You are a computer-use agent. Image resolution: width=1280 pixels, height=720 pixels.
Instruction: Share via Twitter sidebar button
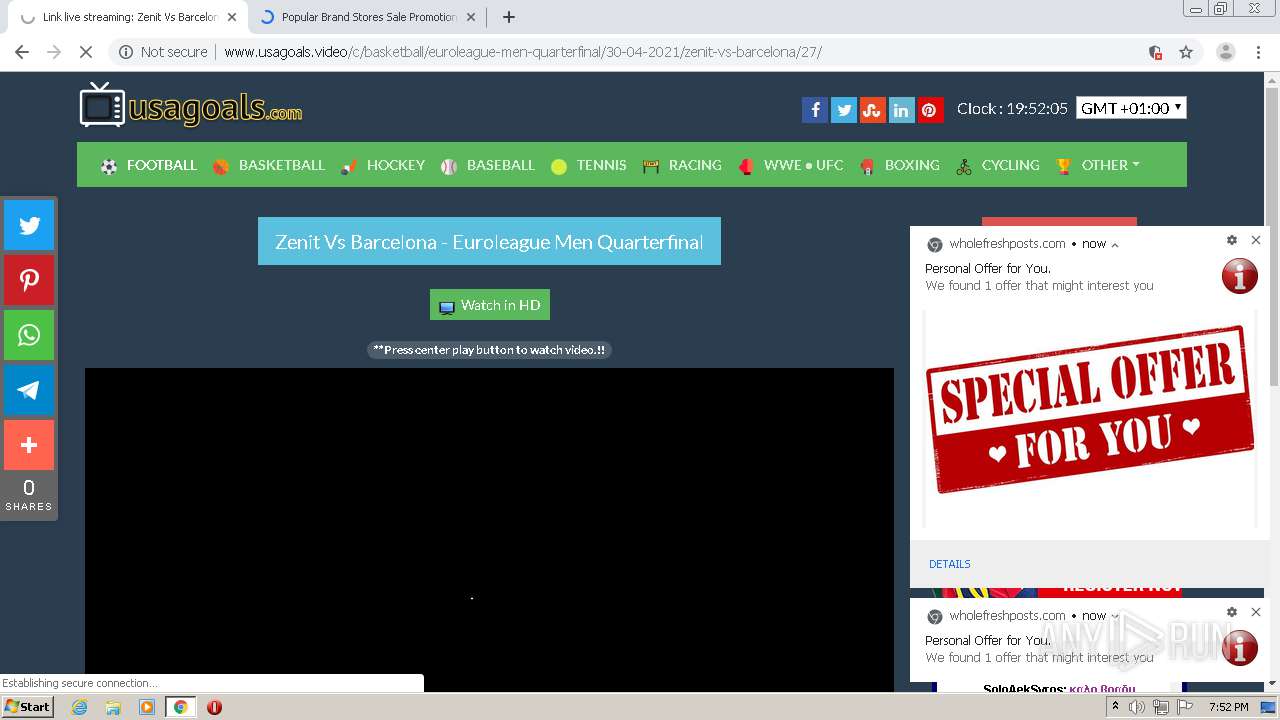click(x=29, y=225)
